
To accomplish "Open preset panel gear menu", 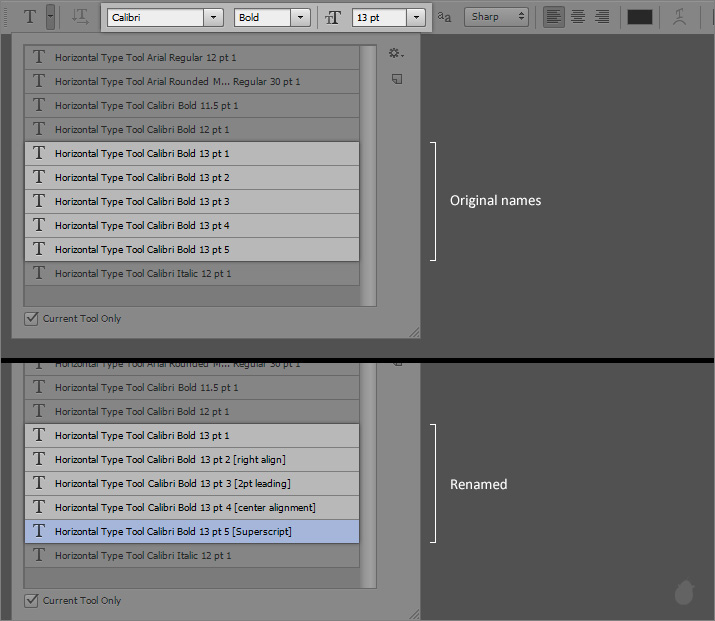I will click(x=396, y=54).
